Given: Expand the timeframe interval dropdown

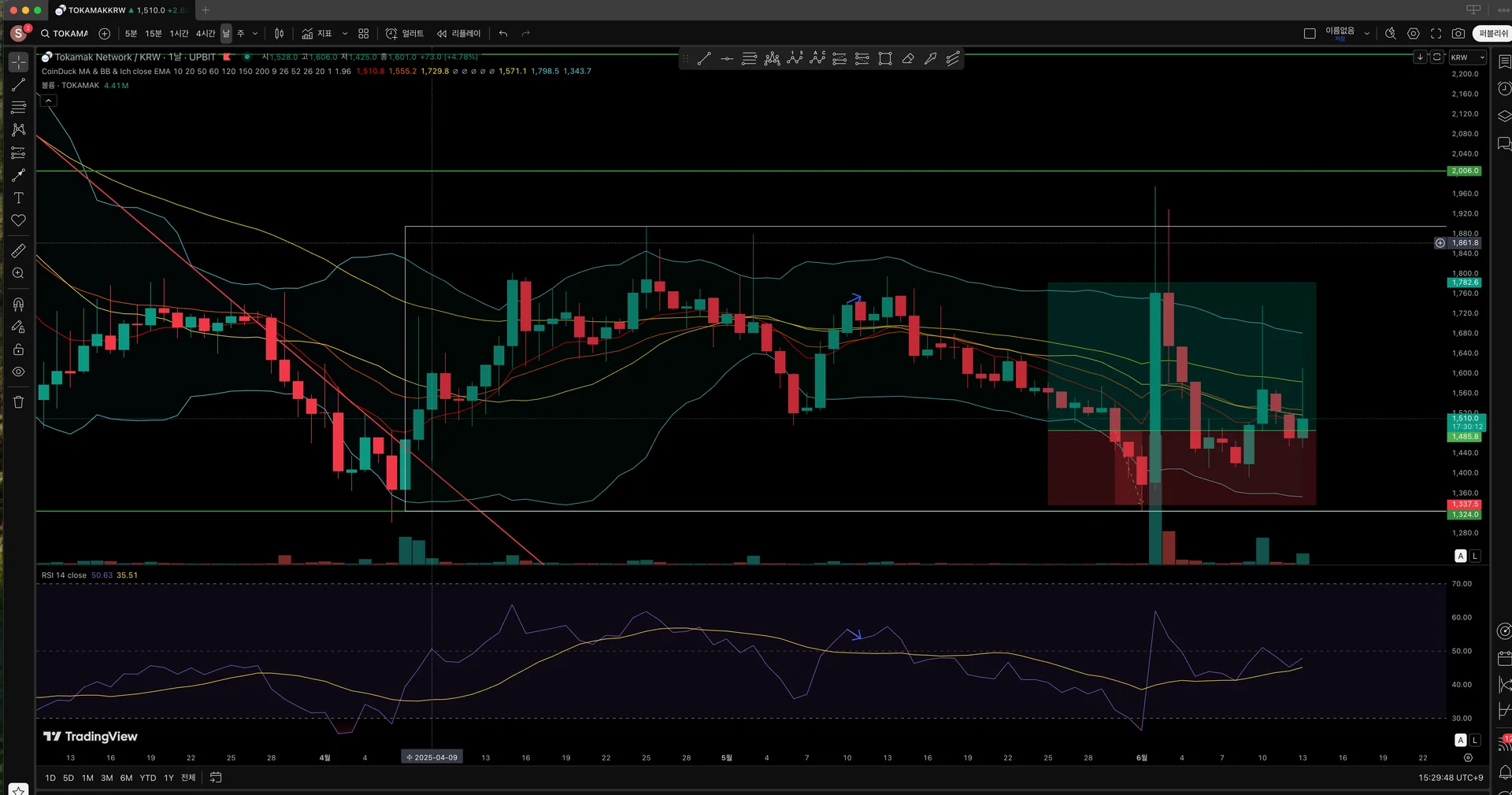Looking at the screenshot, I should (255, 33).
